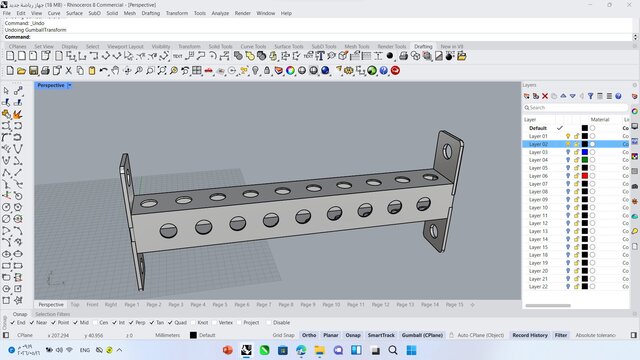
Task: Click the Print icon in standard toolbar
Action: [x=45, y=71]
